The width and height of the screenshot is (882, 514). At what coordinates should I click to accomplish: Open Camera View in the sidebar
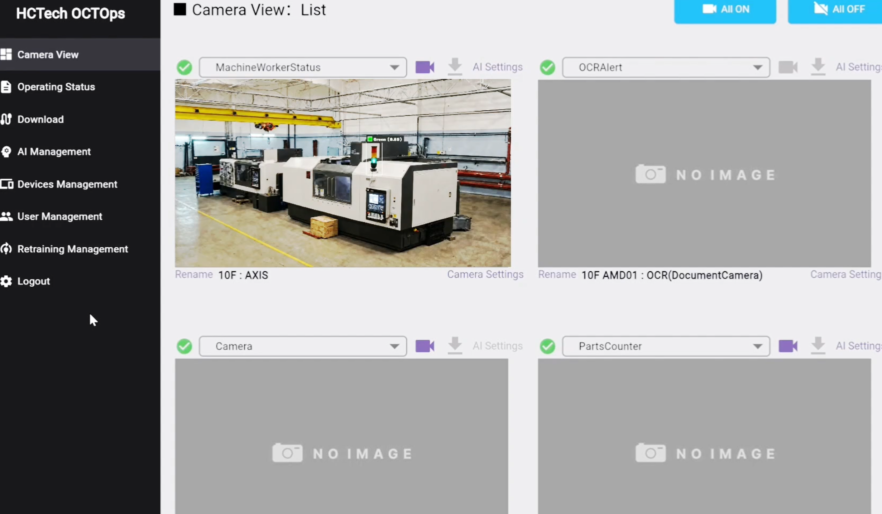tap(80, 55)
